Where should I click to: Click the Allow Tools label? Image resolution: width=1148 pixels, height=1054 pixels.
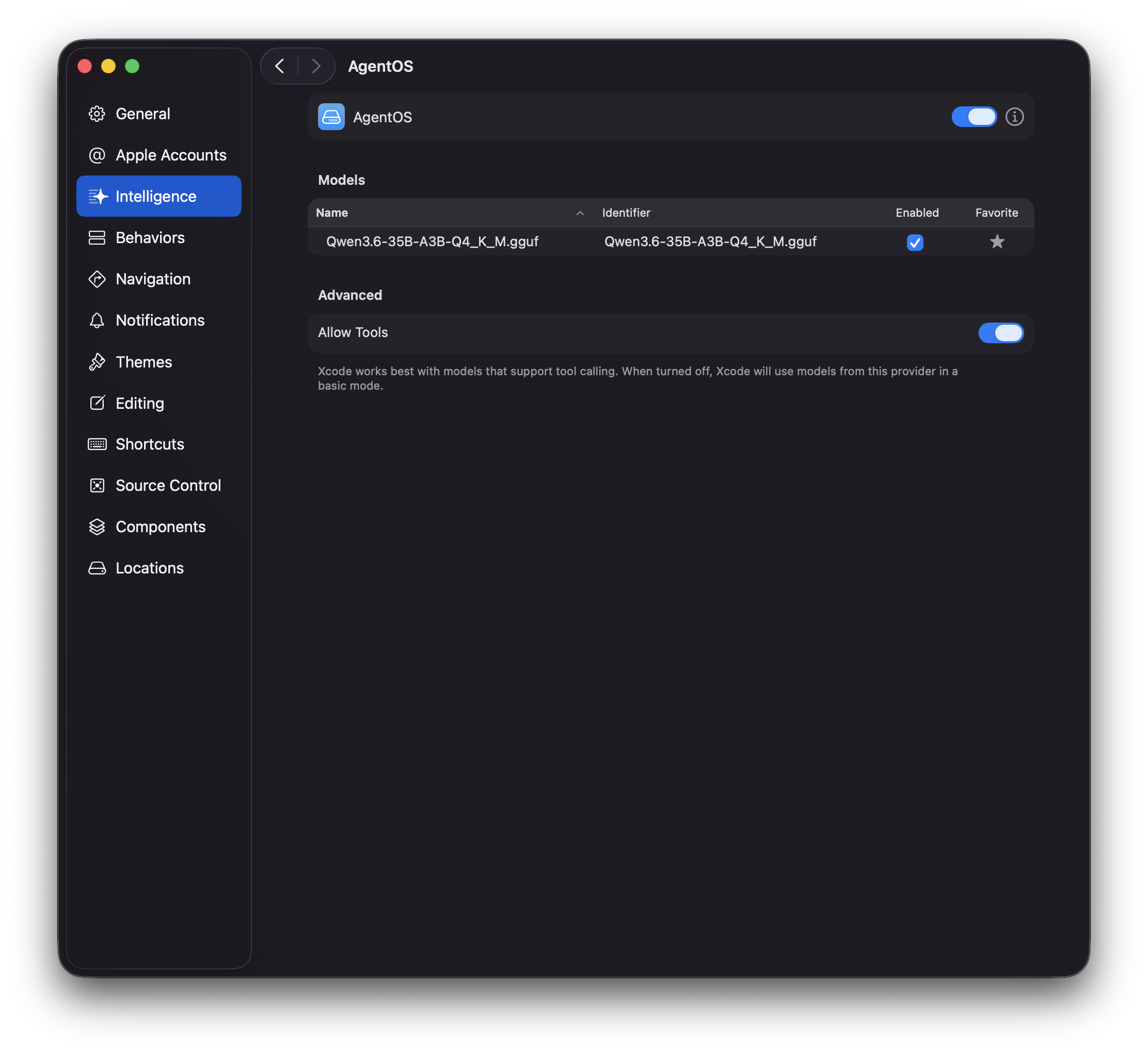353,332
